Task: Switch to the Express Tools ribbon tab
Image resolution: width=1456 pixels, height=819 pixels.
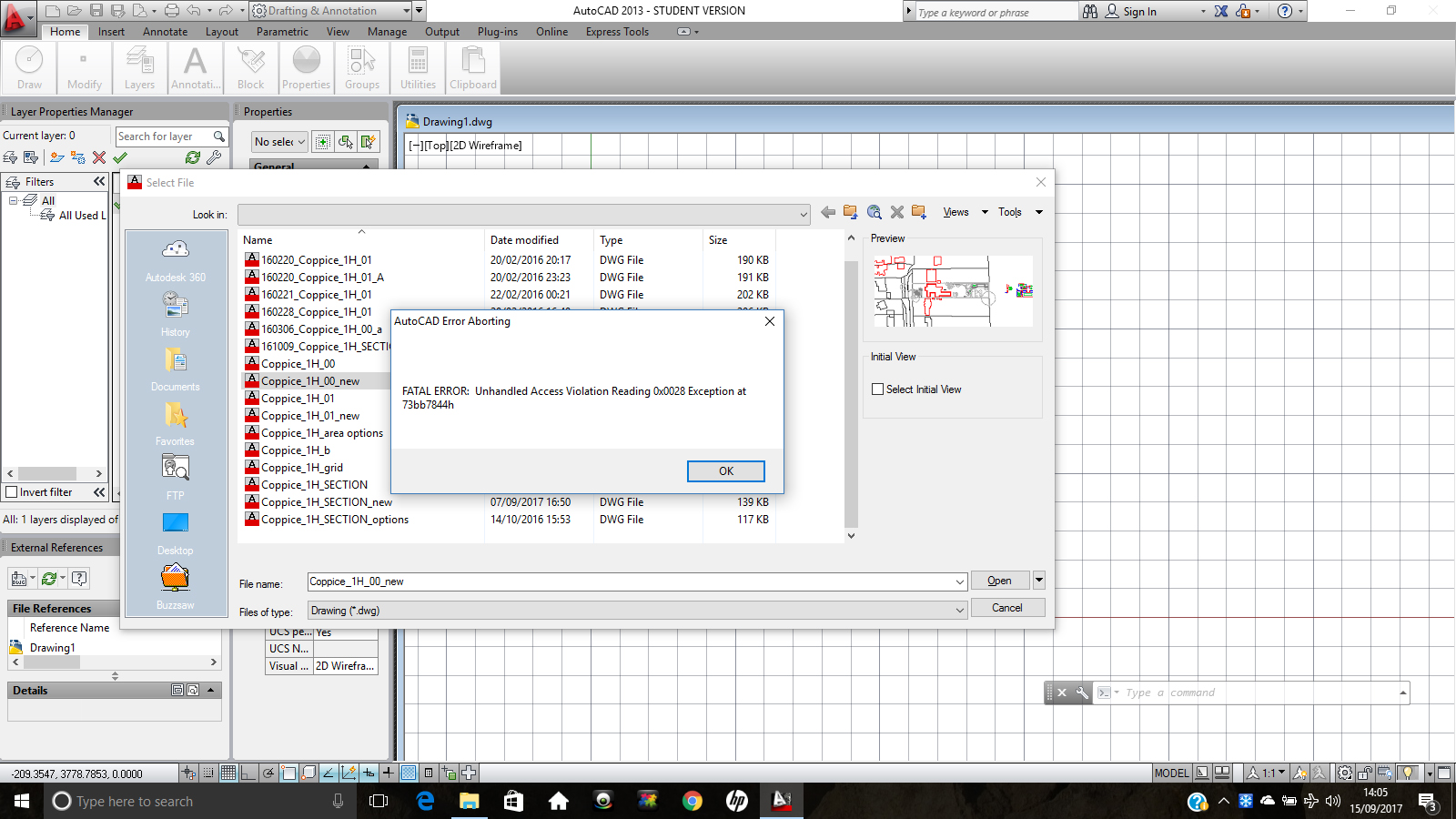Action: point(617,32)
